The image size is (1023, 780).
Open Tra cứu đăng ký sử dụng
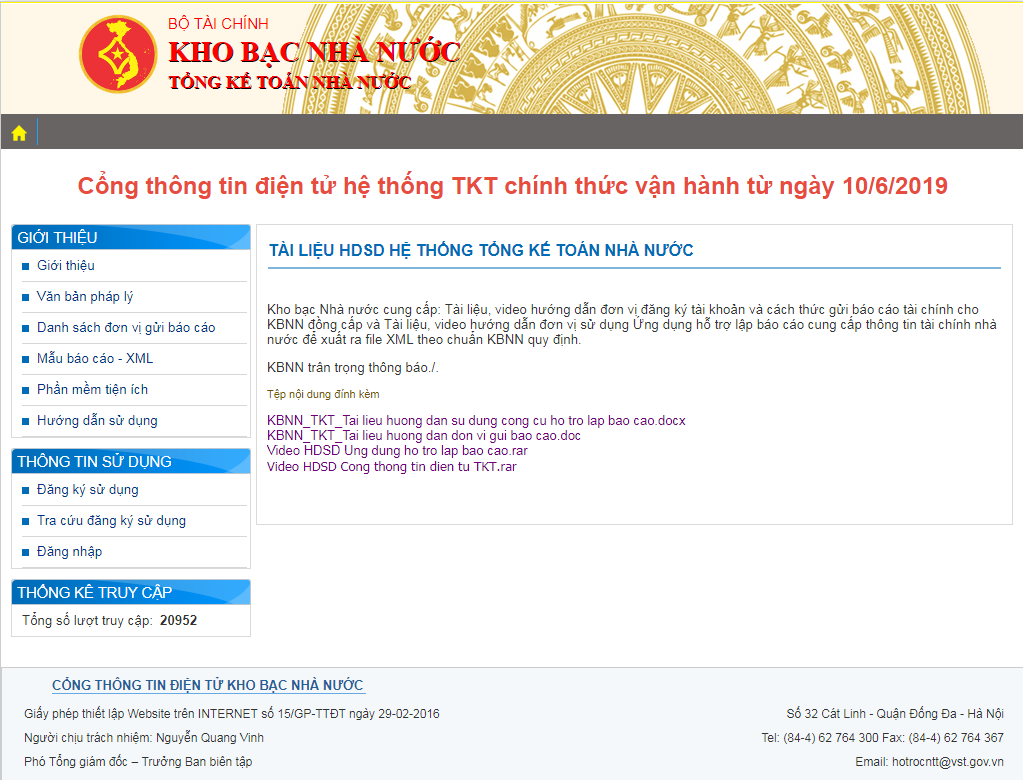point(112,520)
